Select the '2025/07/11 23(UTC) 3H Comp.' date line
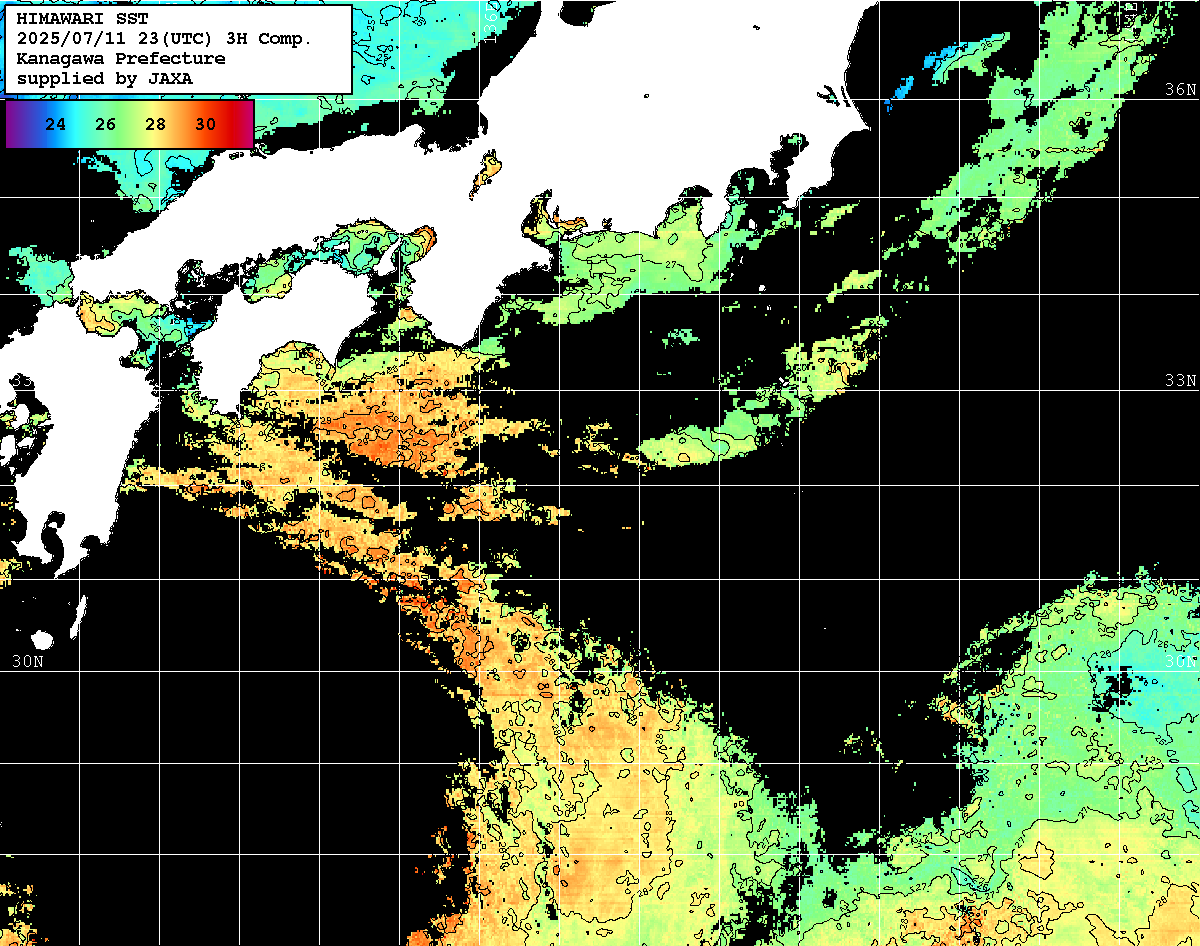Viewport: 1200px width, 946px height. pos(165,39)
